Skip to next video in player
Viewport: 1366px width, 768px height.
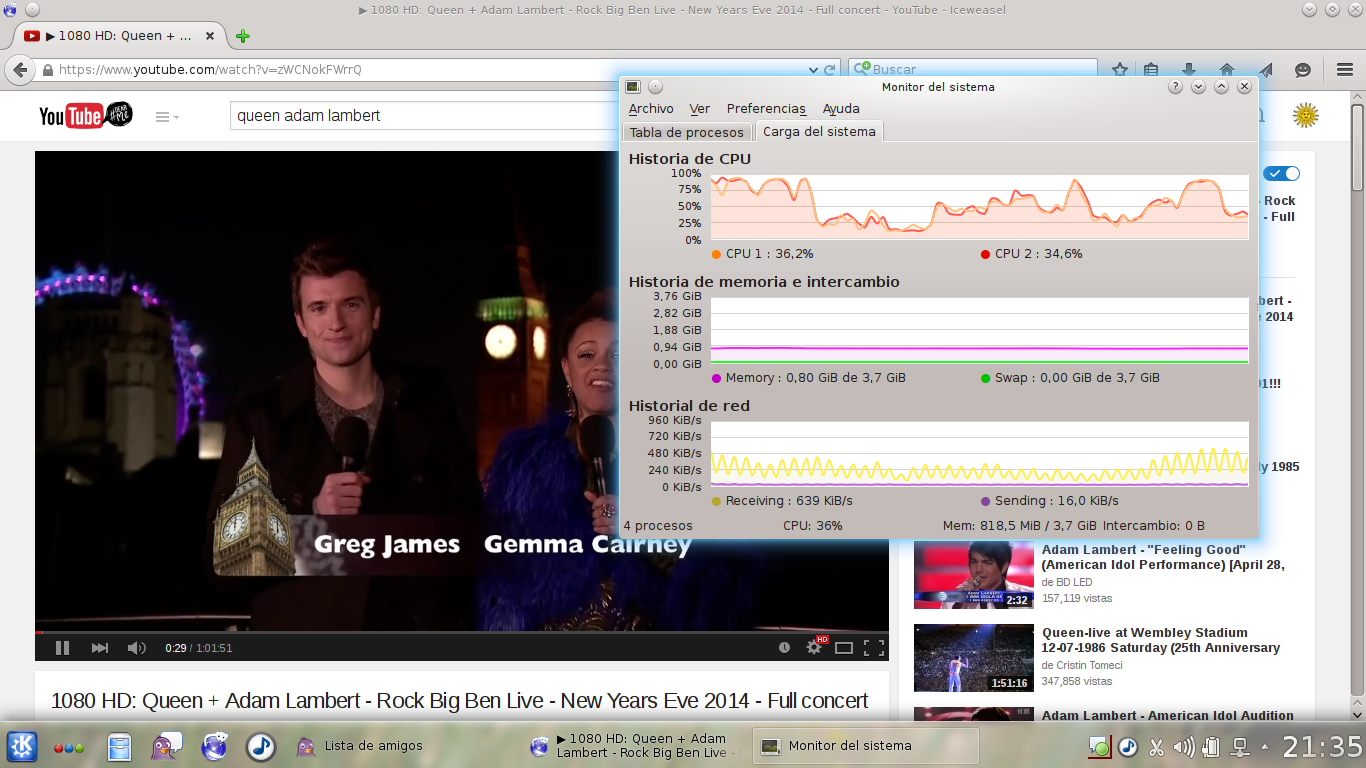(99, 648)
